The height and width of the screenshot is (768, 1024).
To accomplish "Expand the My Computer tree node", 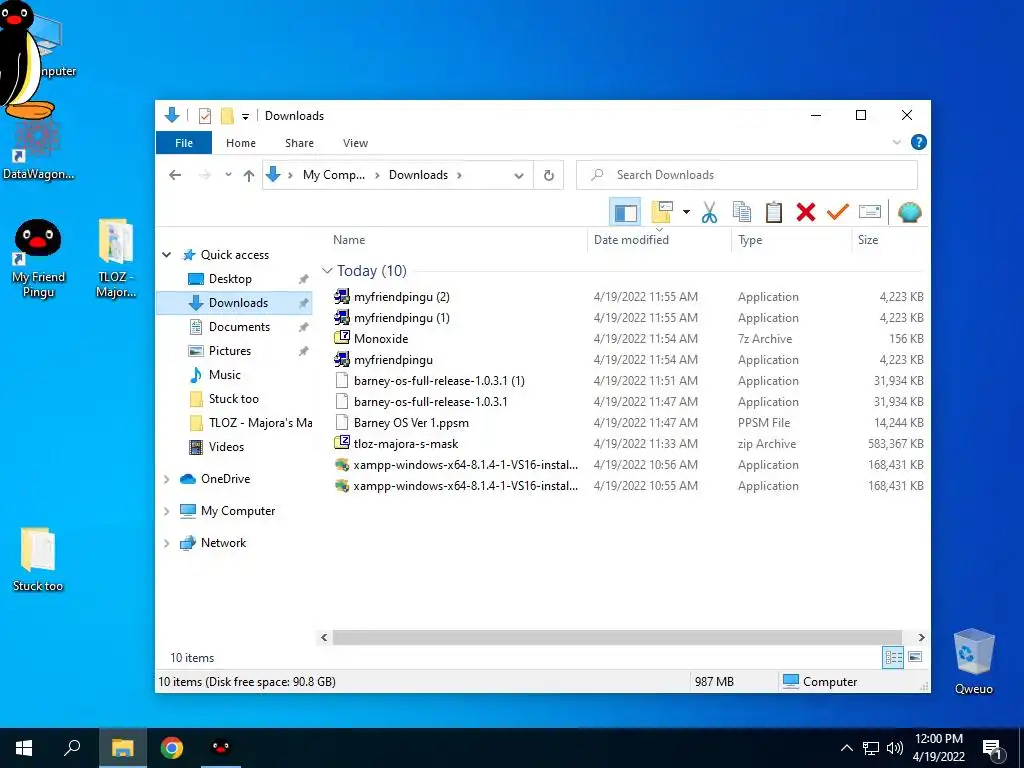I will (167, 511).
